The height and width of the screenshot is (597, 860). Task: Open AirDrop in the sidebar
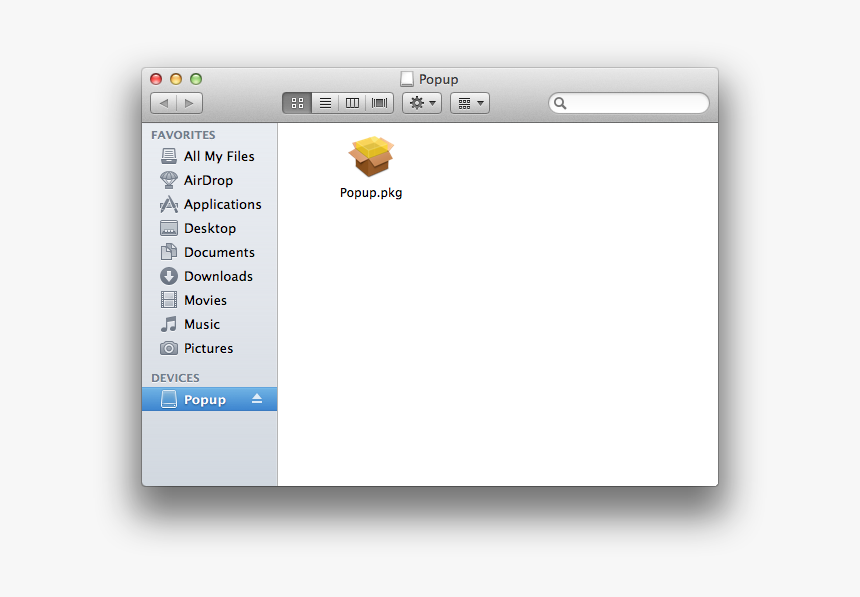tap(210, 180)
